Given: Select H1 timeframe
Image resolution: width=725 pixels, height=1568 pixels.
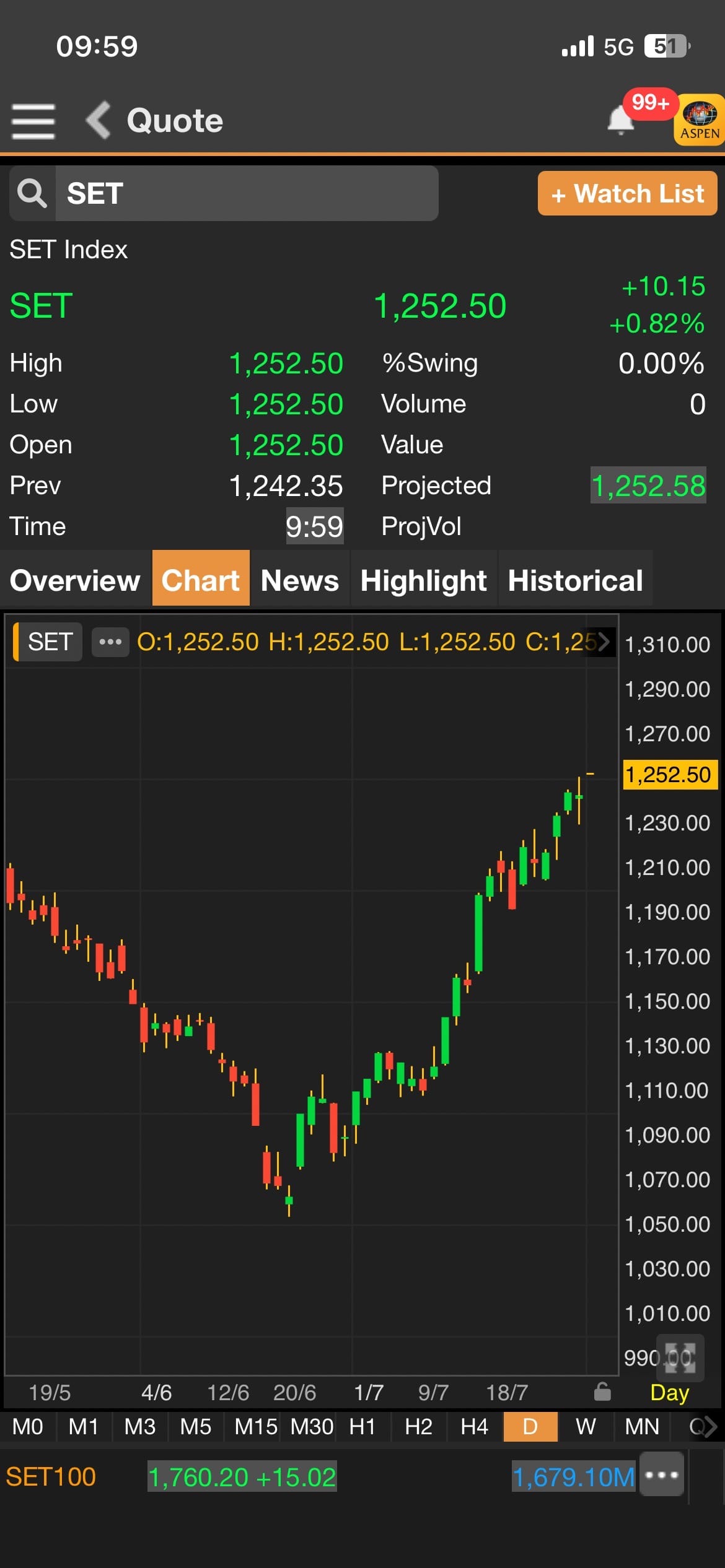Looking at the screenshot, I should click(362, 1427).
